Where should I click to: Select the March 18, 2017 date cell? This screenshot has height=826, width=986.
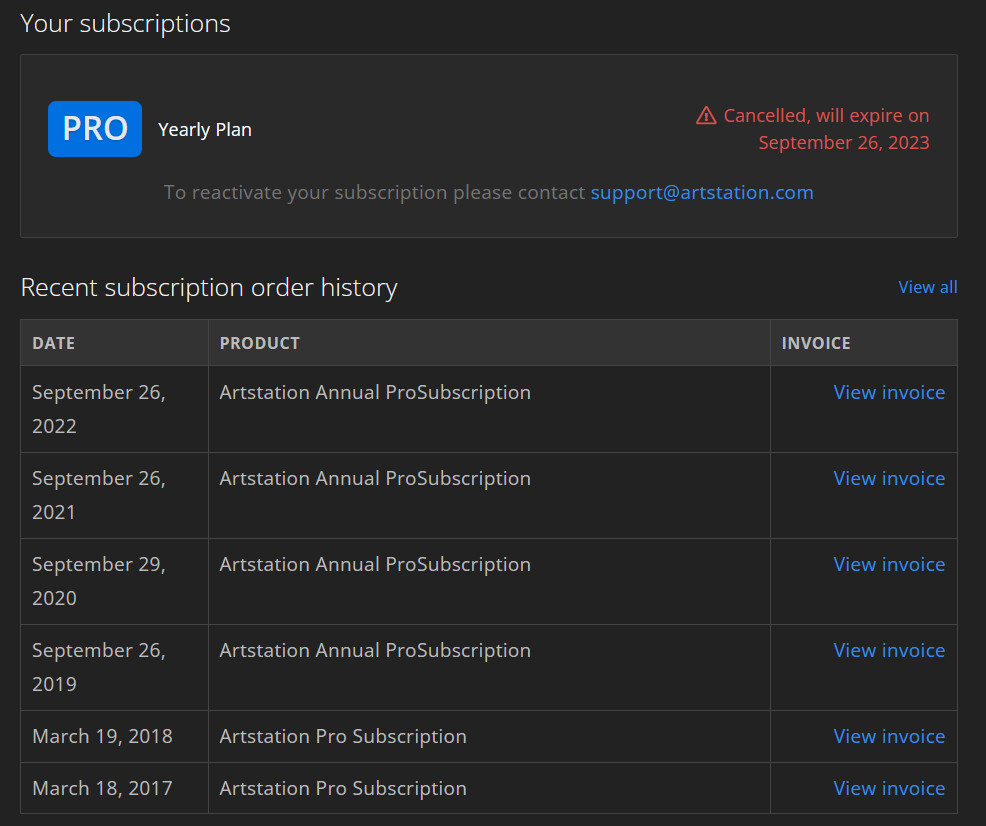coord(114,788)
